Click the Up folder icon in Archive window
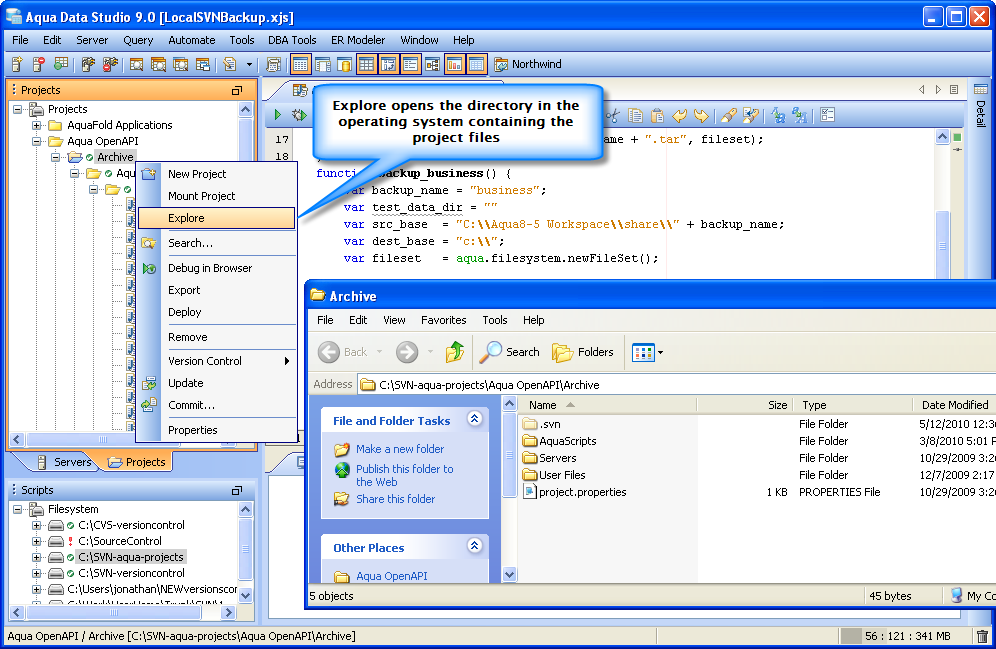This screenshot has width=996, height=649. 455,352
